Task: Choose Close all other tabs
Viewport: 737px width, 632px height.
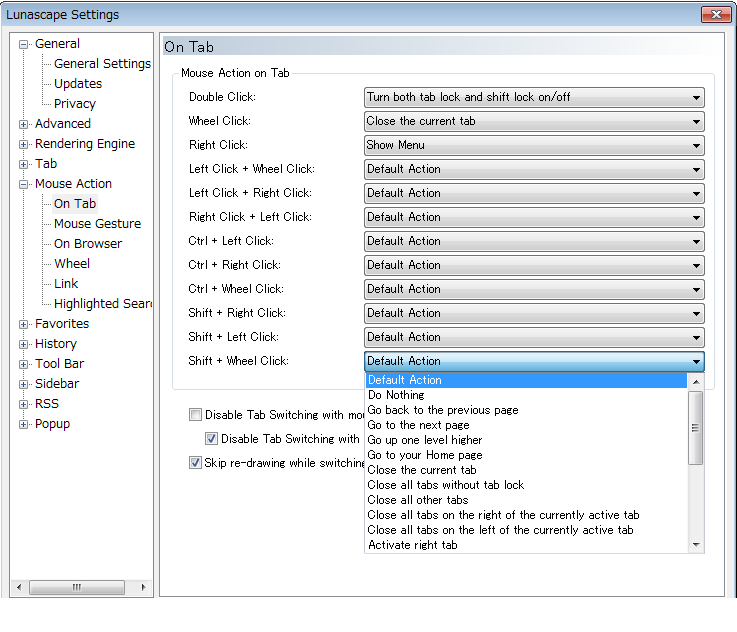Action: 526,500
